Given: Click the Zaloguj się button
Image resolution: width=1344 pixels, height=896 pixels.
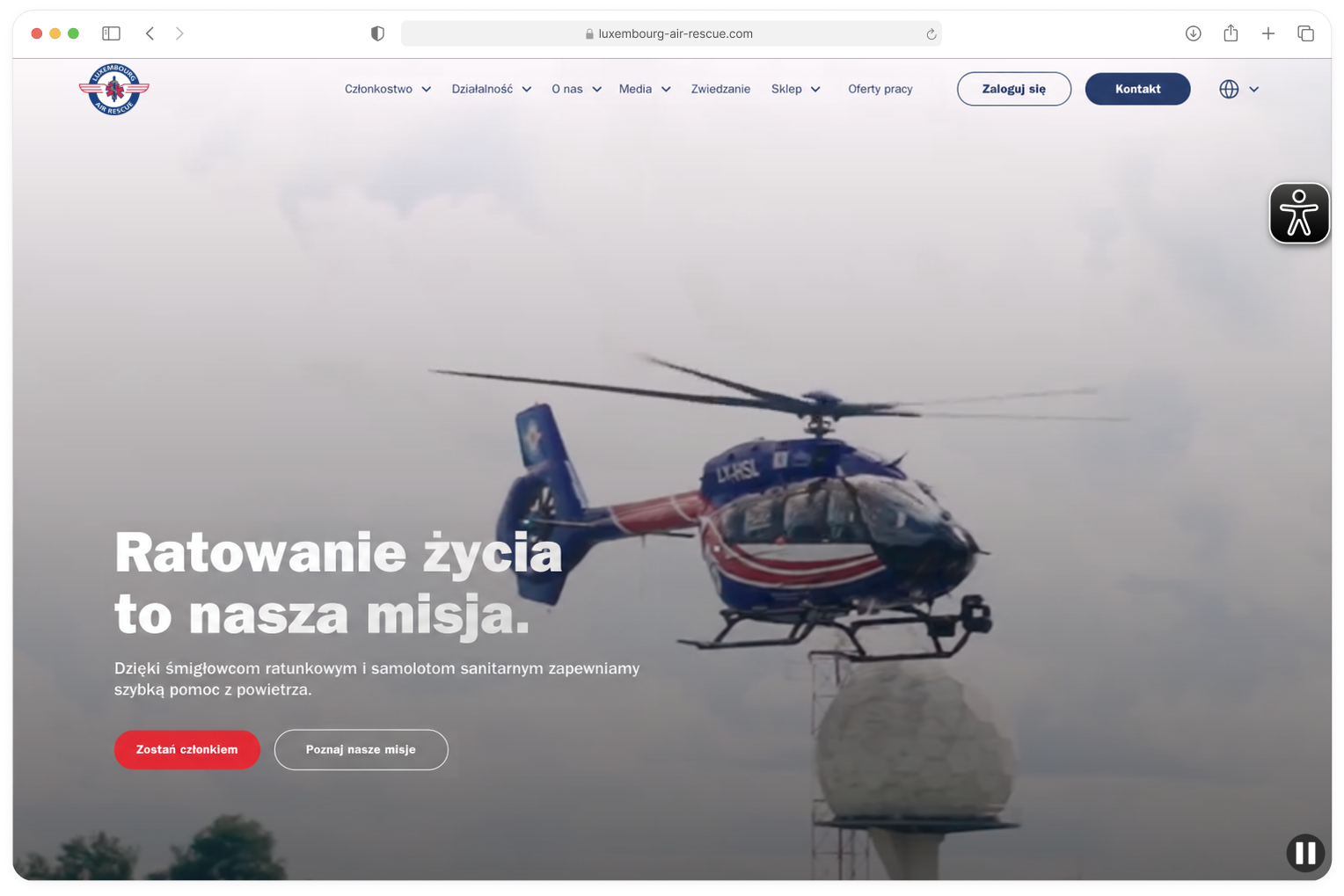Looking at the screenshot, I should pos(1014,89).
